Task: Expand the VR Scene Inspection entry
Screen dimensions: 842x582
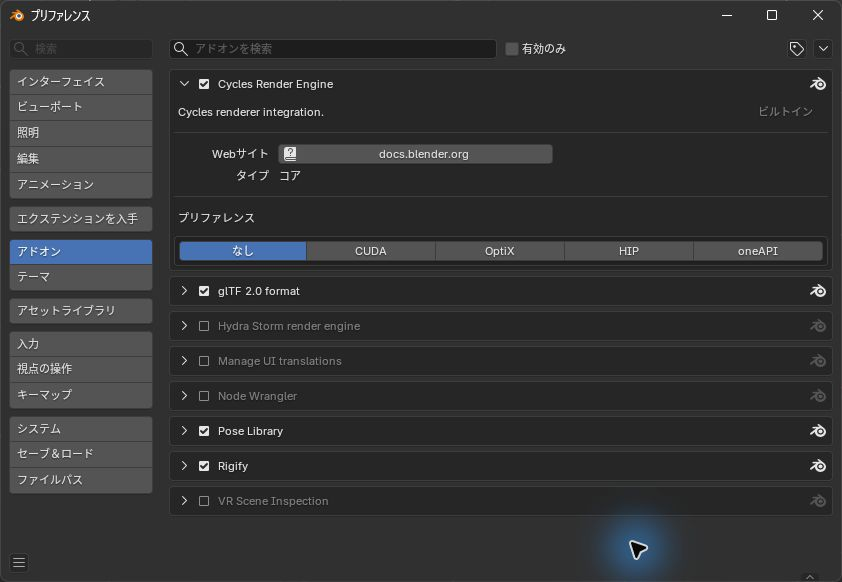Action: pyautogui.click(x=184, y=501)
